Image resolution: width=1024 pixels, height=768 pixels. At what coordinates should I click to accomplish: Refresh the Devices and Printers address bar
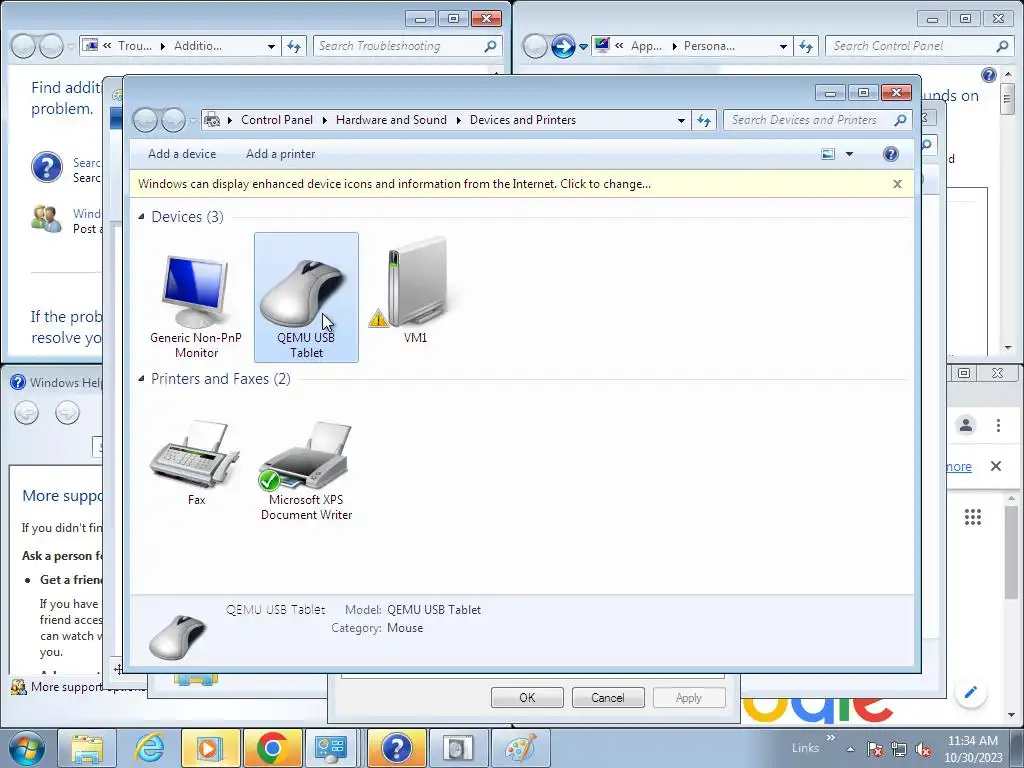coord(704,120)
